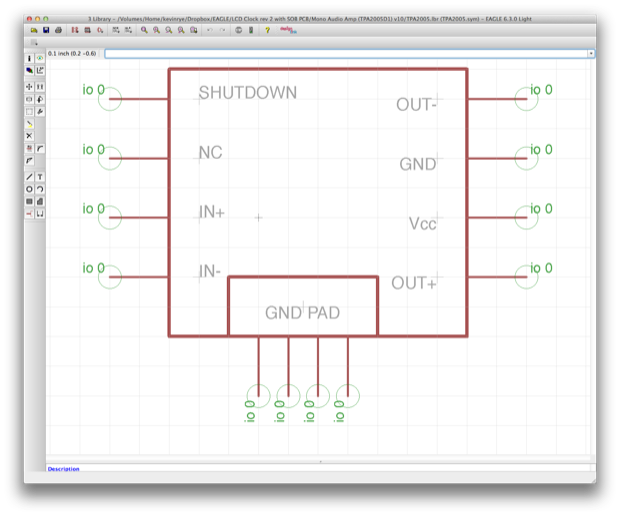620x516 pixels.
Task: Select the Rotate tool
Action: point(40,99)
